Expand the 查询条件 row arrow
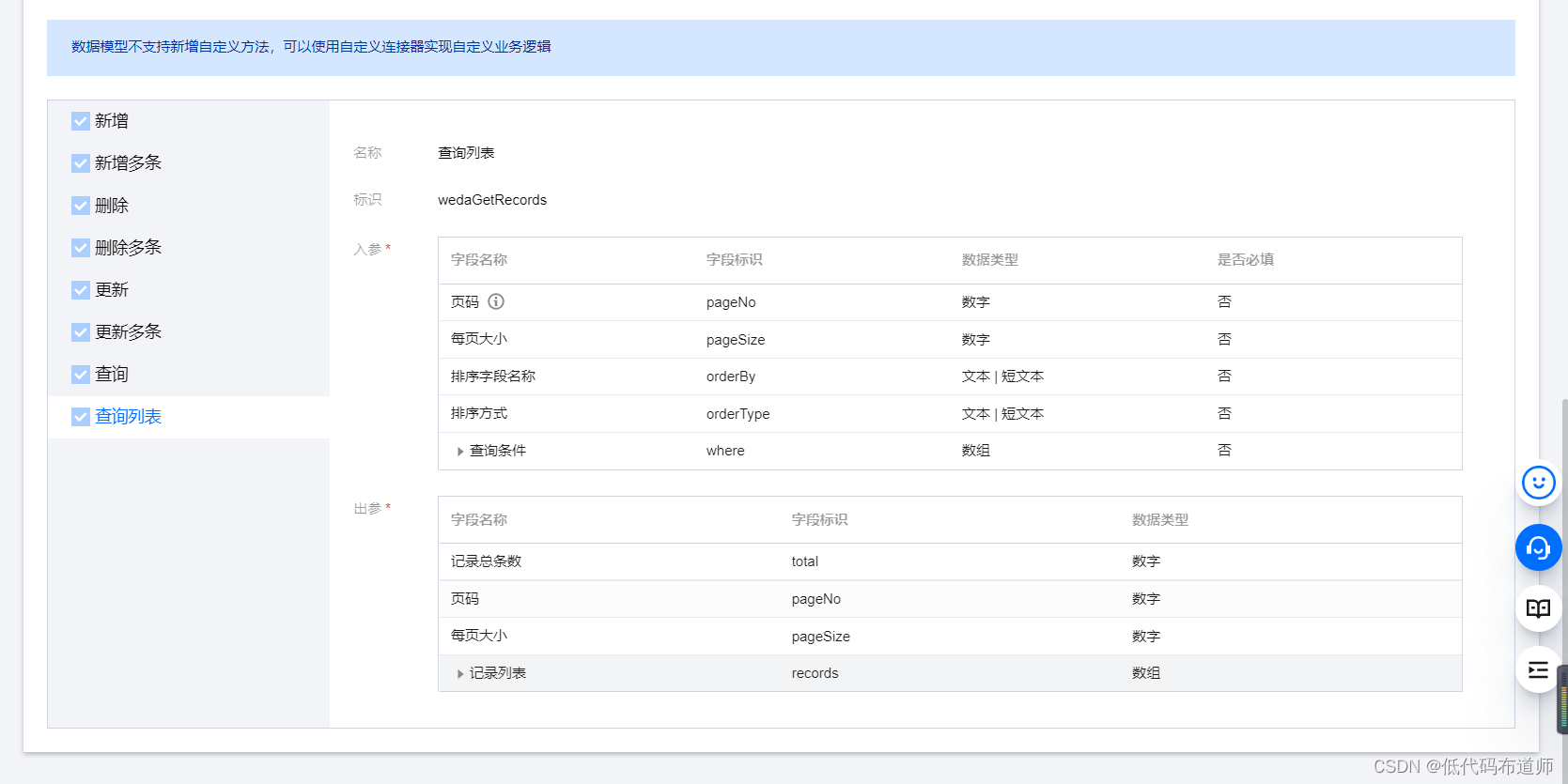The width and height of the screenshot is (1568, 784). click(x=460, y=452)
